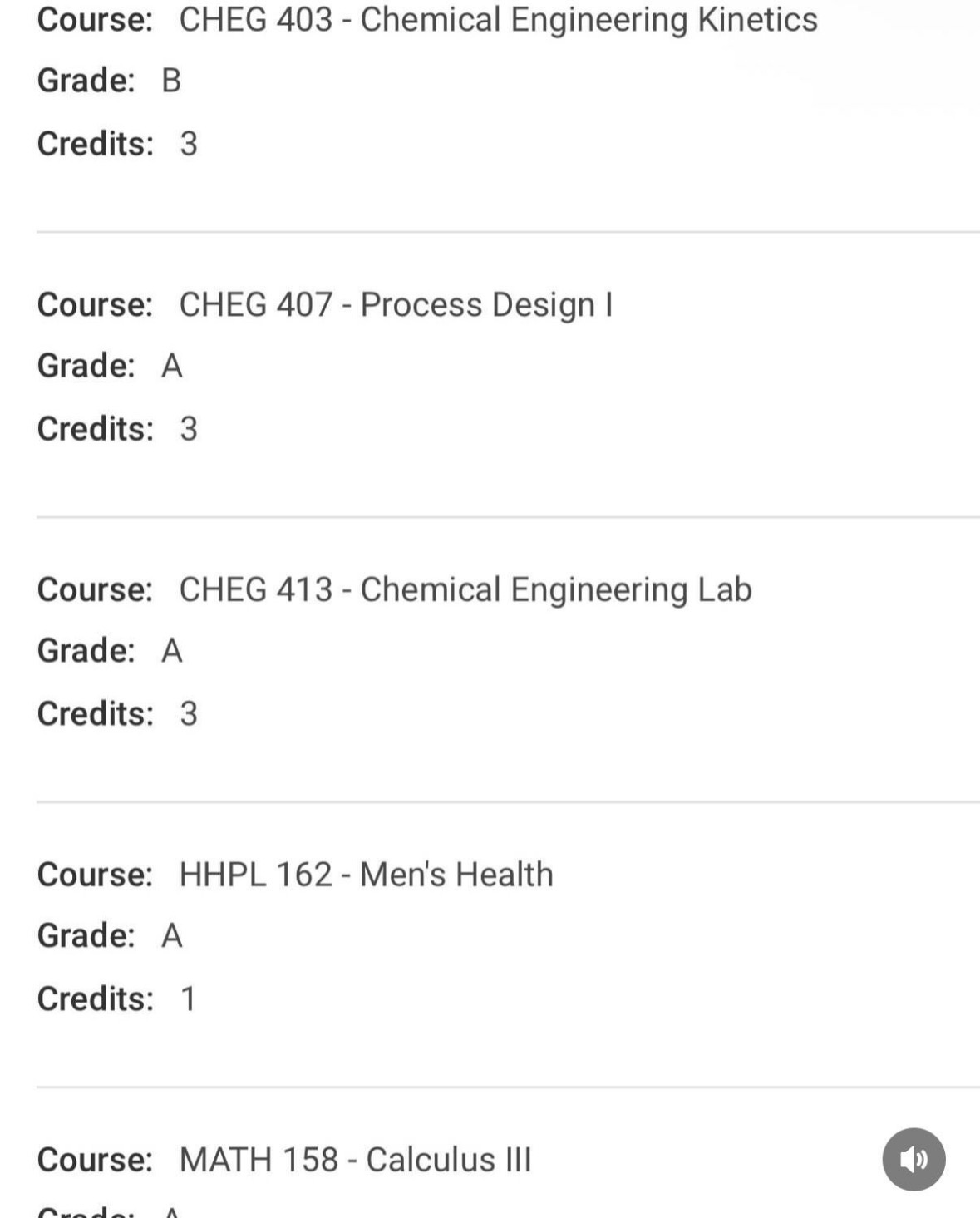This screenshot has height=1218, width=980.
Task: Click the credits value 3 for CHEG 403
Action: 189,144
